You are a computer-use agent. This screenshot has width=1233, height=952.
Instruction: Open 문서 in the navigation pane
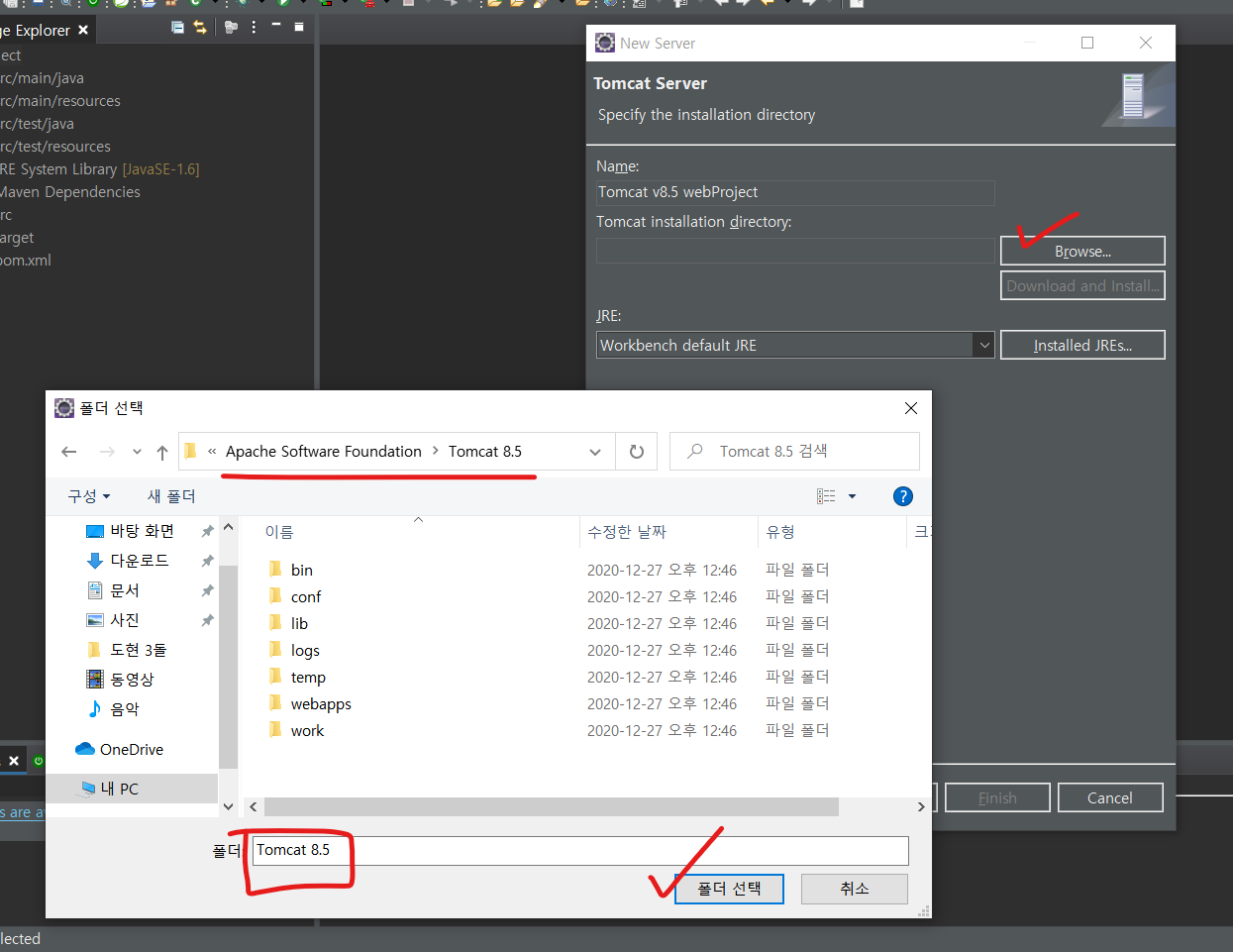pos(124,590)
